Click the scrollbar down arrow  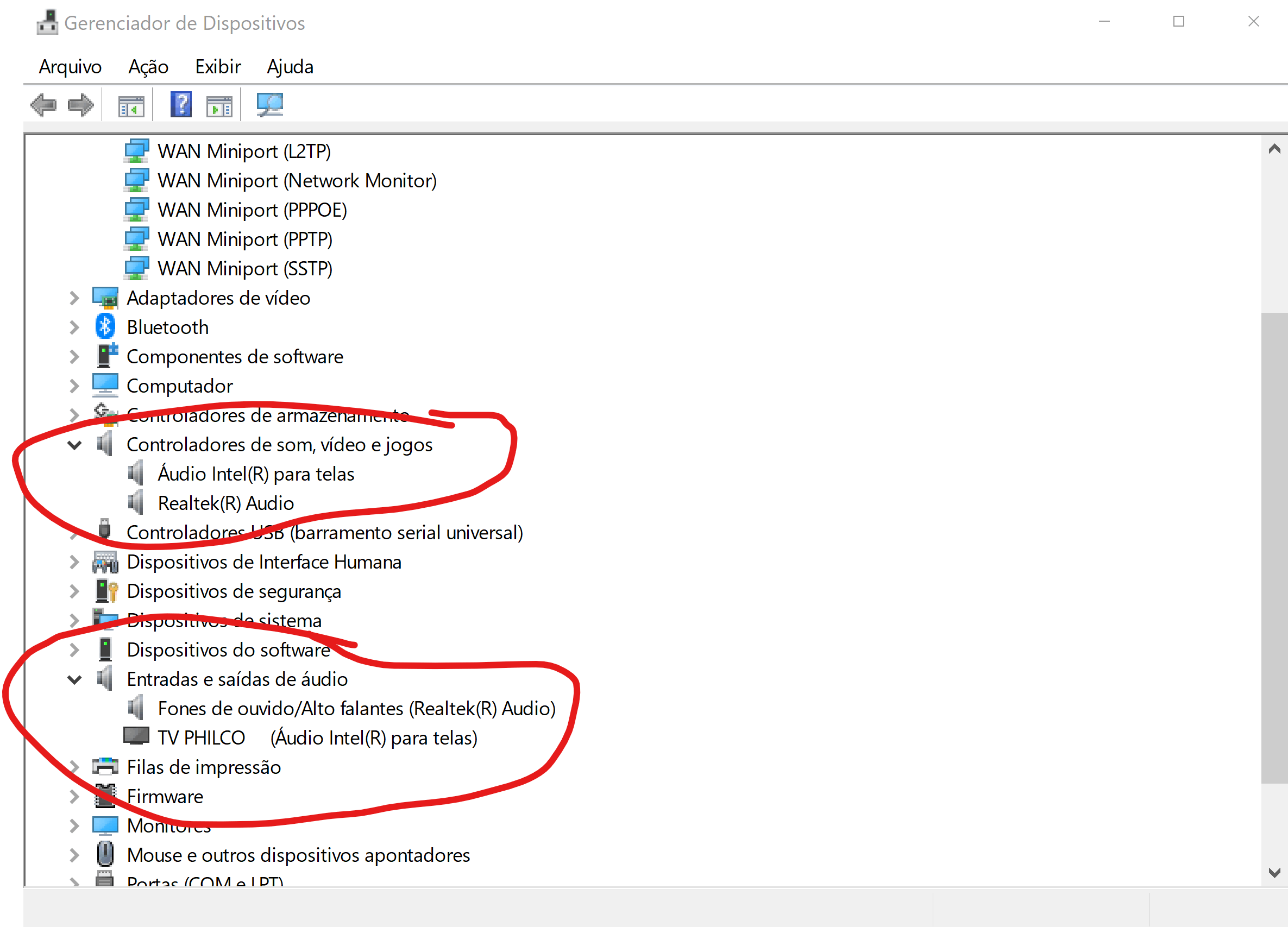1274,873
